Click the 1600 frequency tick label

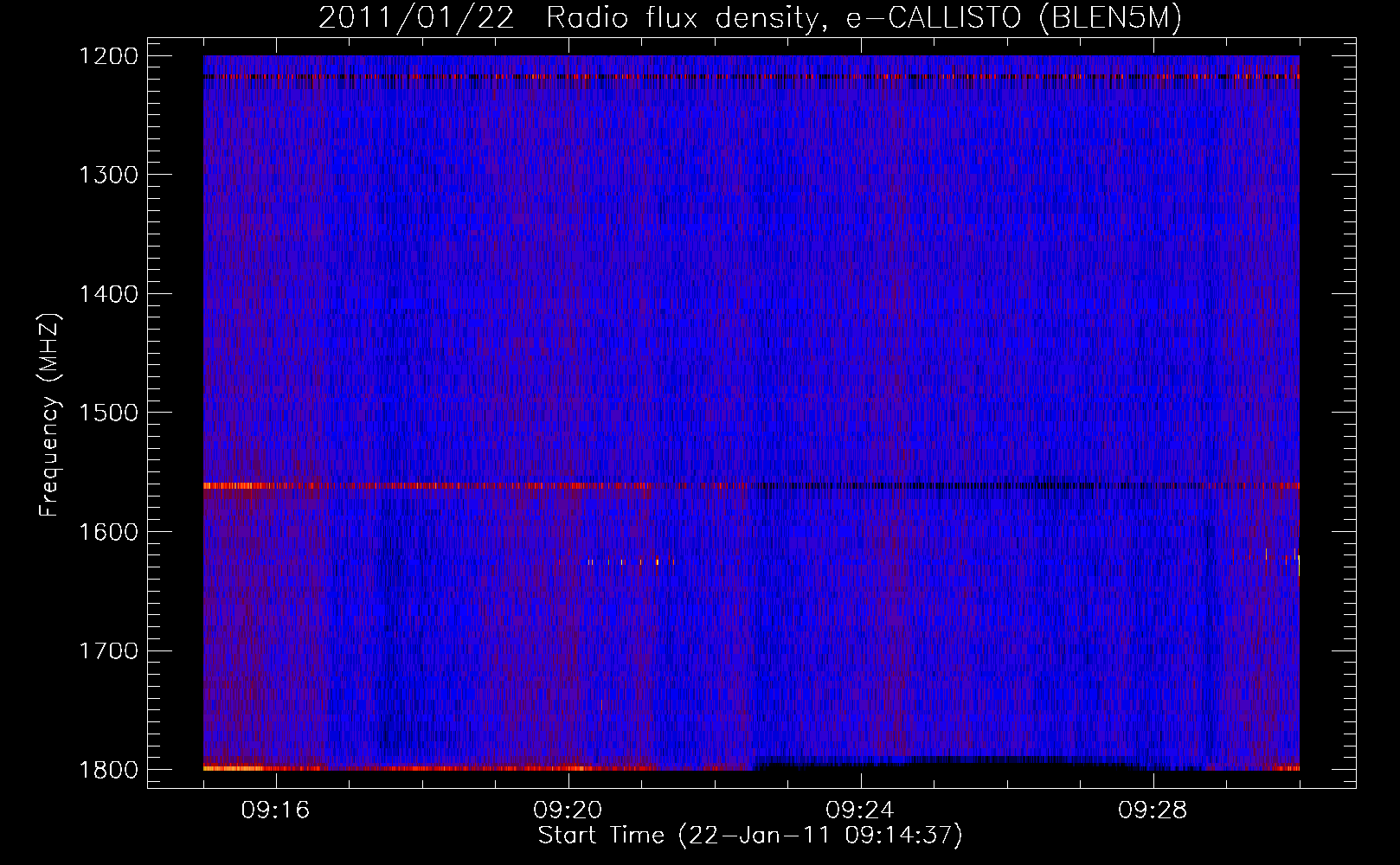coord(109,532)
